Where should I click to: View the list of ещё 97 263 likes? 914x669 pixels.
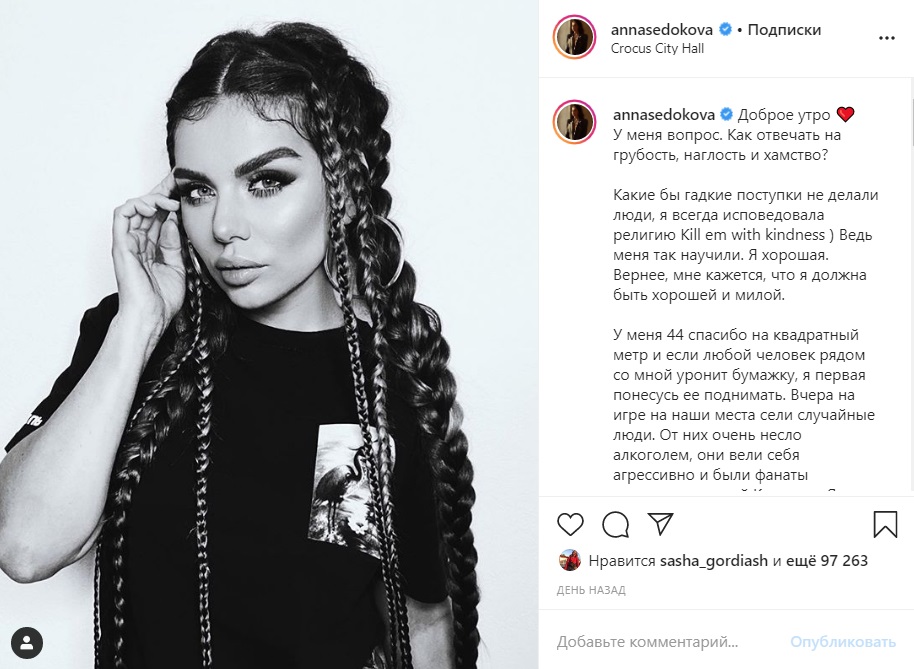(x=827, y=561)
